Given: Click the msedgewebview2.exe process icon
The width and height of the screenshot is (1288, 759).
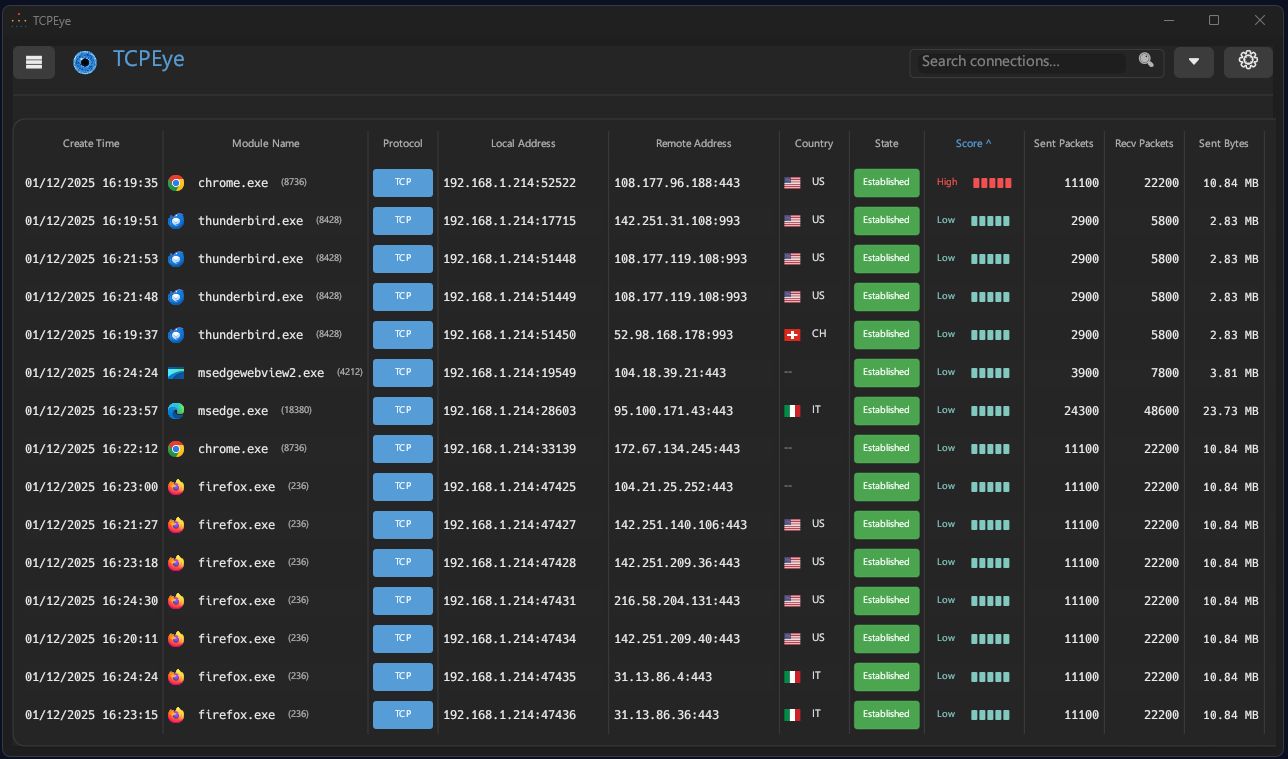Looking at the screenshot, I should 176,373.
